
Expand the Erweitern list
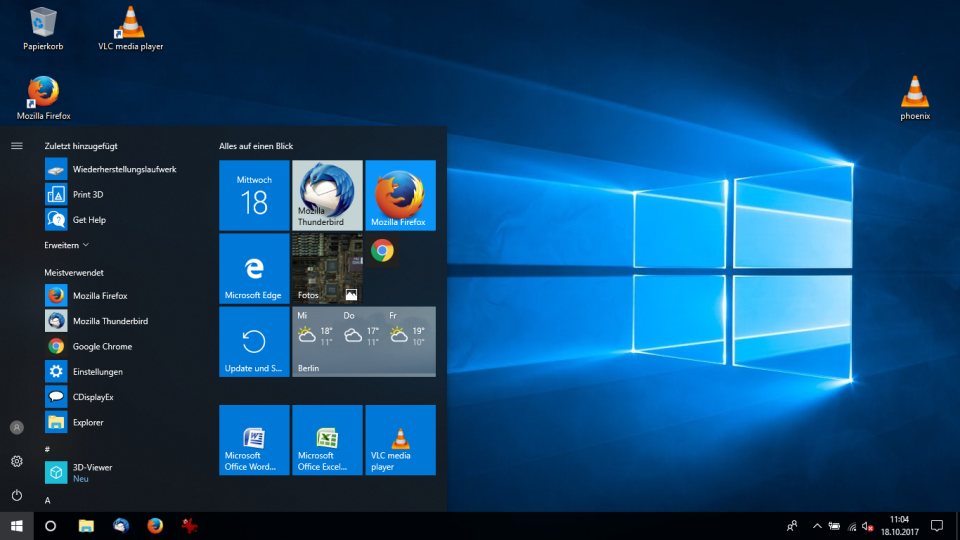67,245
